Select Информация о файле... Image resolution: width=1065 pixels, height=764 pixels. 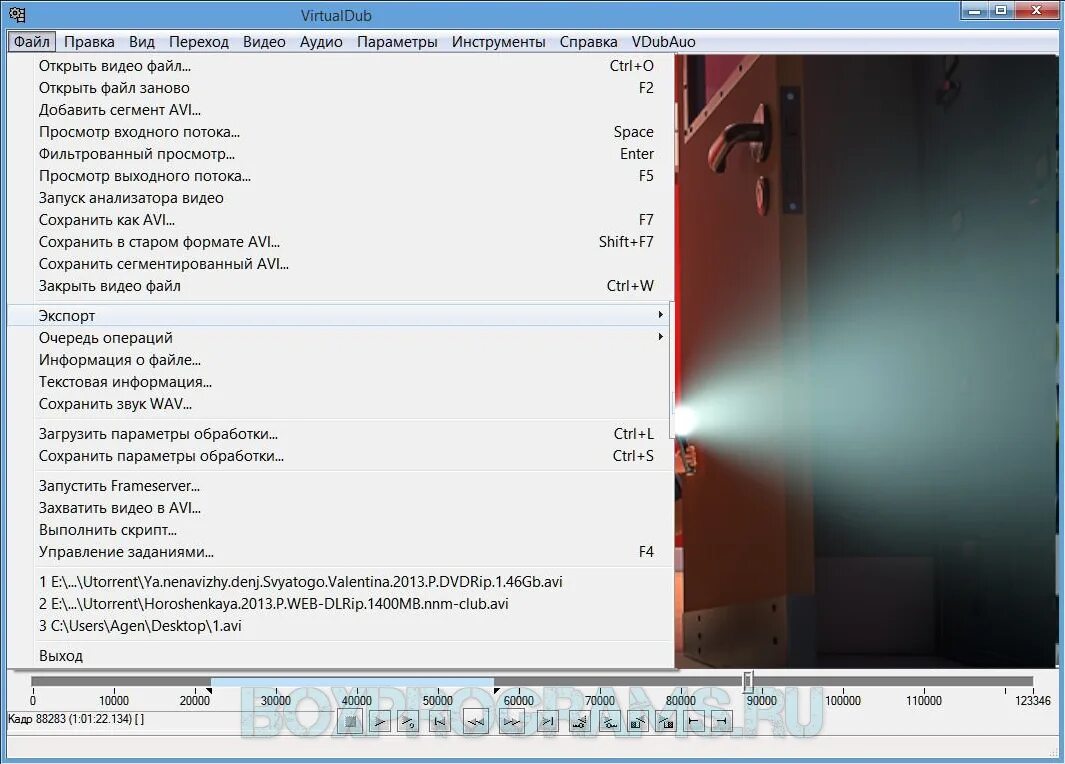click(x=338, y=360)
